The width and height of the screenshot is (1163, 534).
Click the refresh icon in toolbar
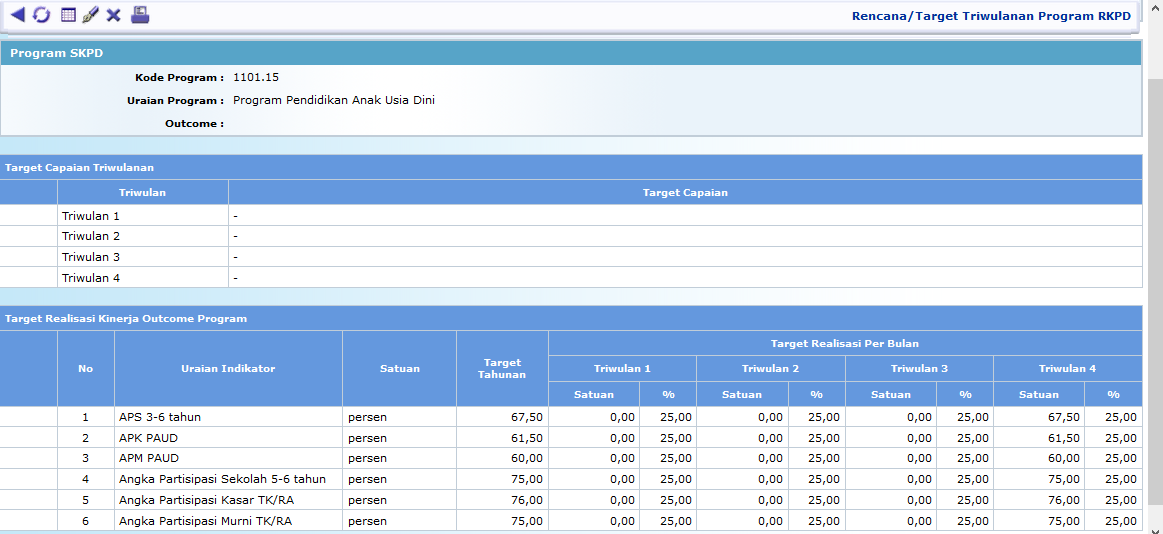[x=41, y=15]
